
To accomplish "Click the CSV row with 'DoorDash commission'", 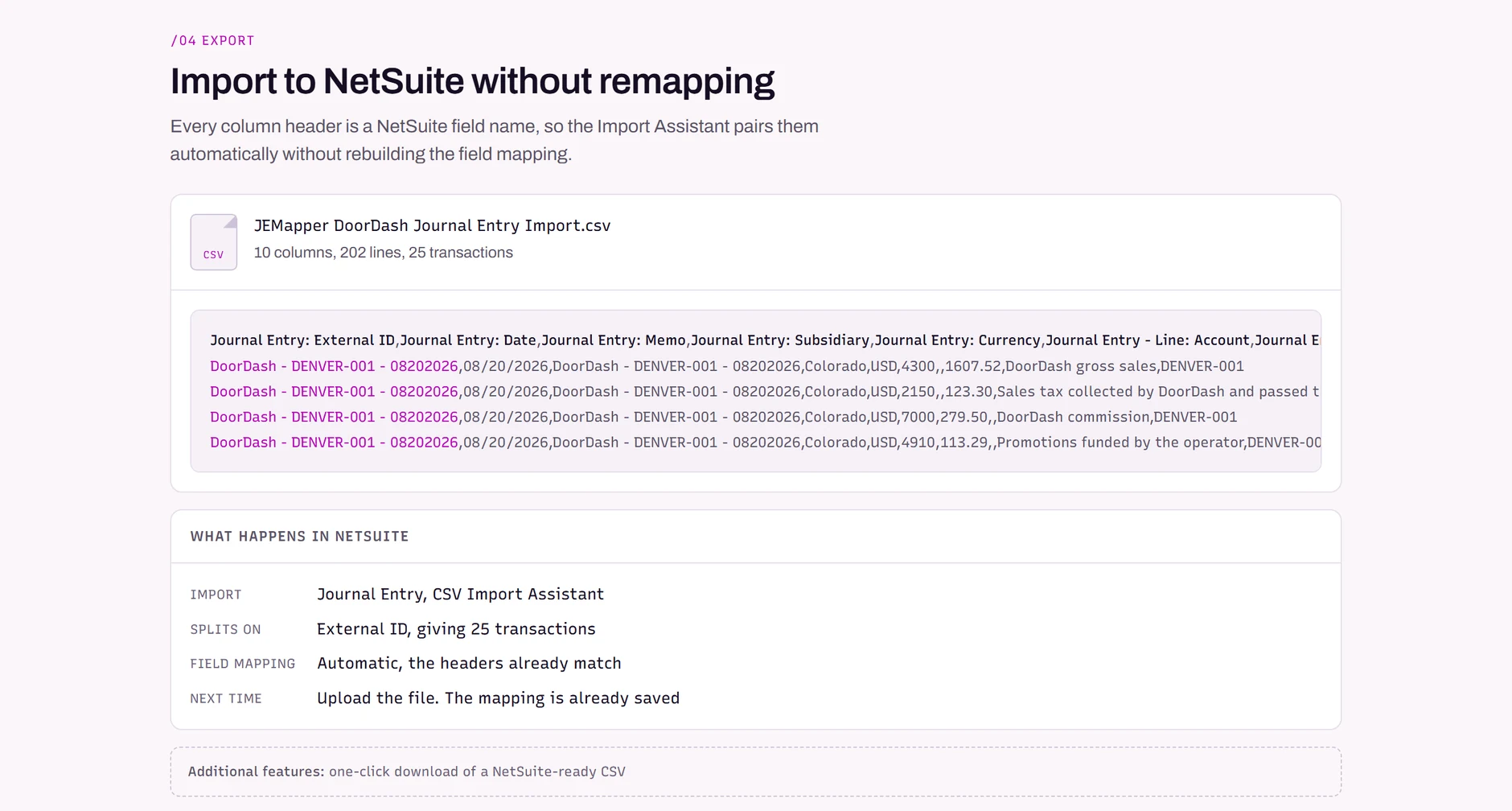I will (724, 417).
